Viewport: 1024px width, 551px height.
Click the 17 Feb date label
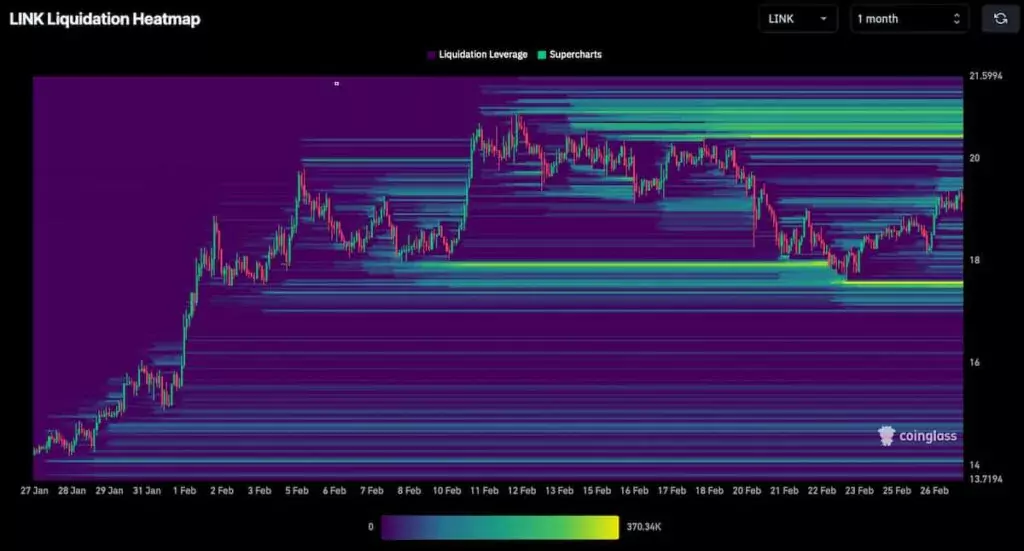(x=672, y=490)
